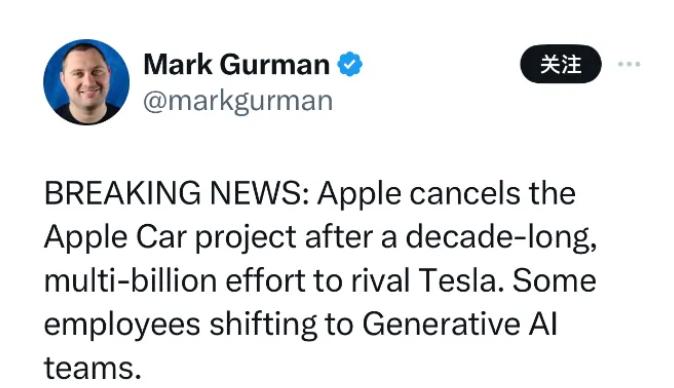The width and height of the screenshot is (674, 388).
Task: Click the phrase Apple Car project
Action: 170,238
